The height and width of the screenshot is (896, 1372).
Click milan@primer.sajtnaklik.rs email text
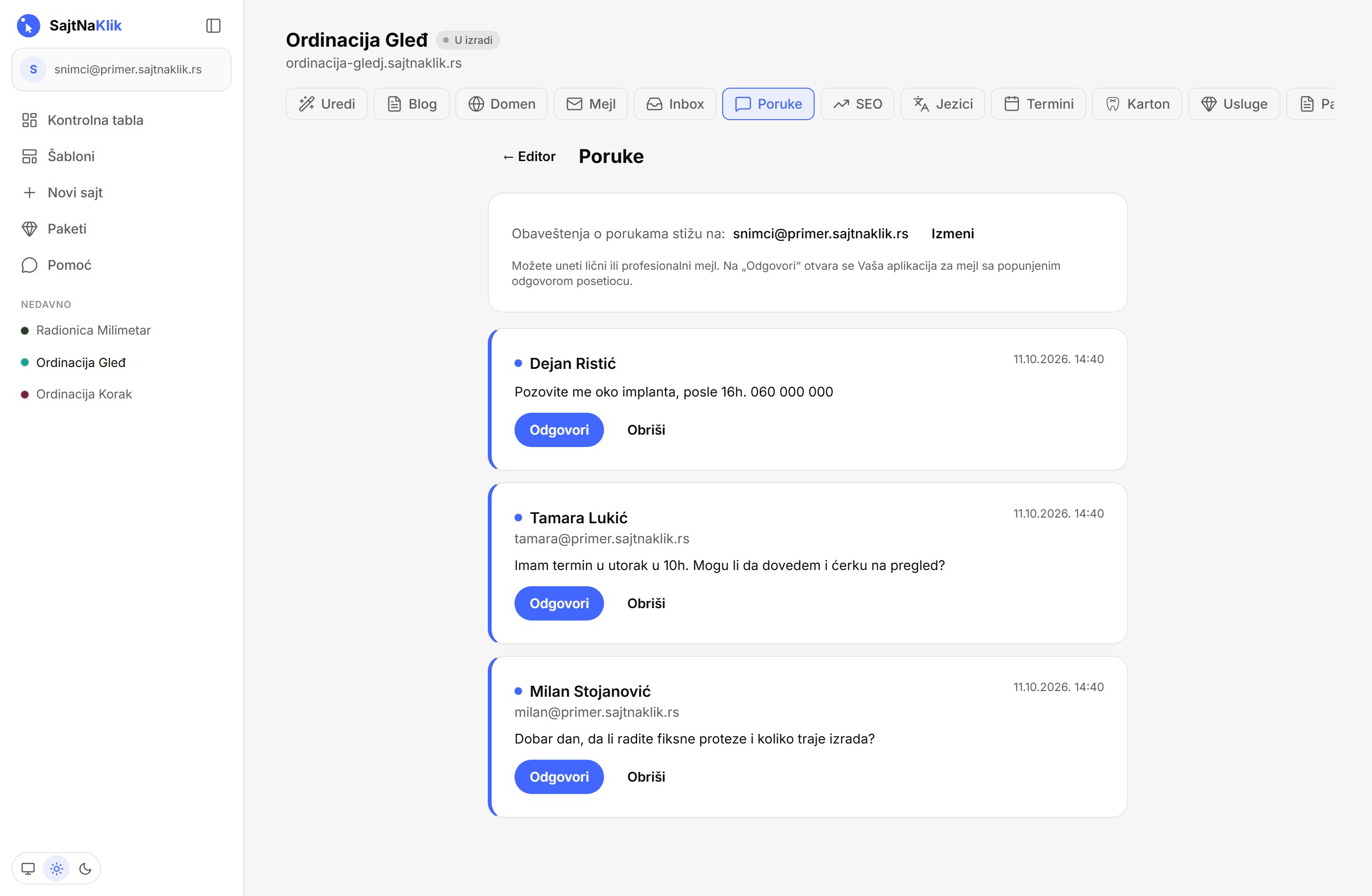[x=596, y=712]
